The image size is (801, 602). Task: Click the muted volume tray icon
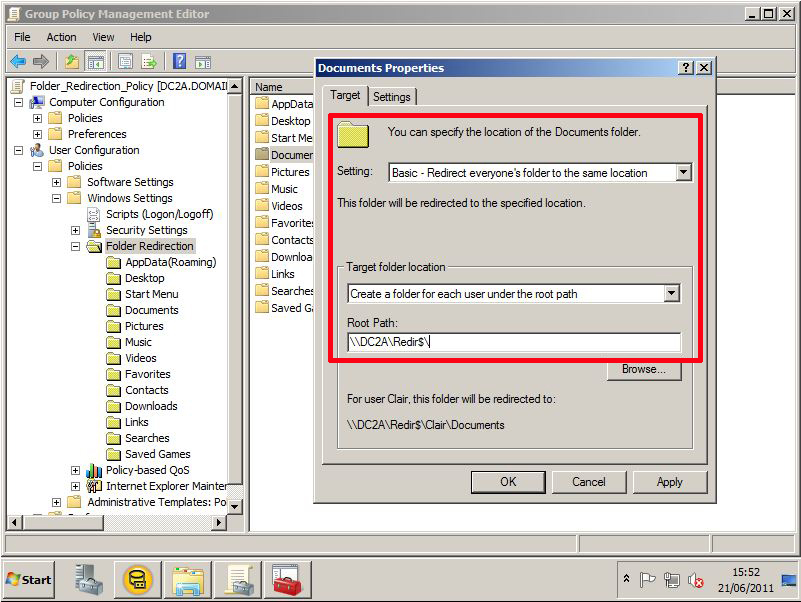tap(695, 580)
